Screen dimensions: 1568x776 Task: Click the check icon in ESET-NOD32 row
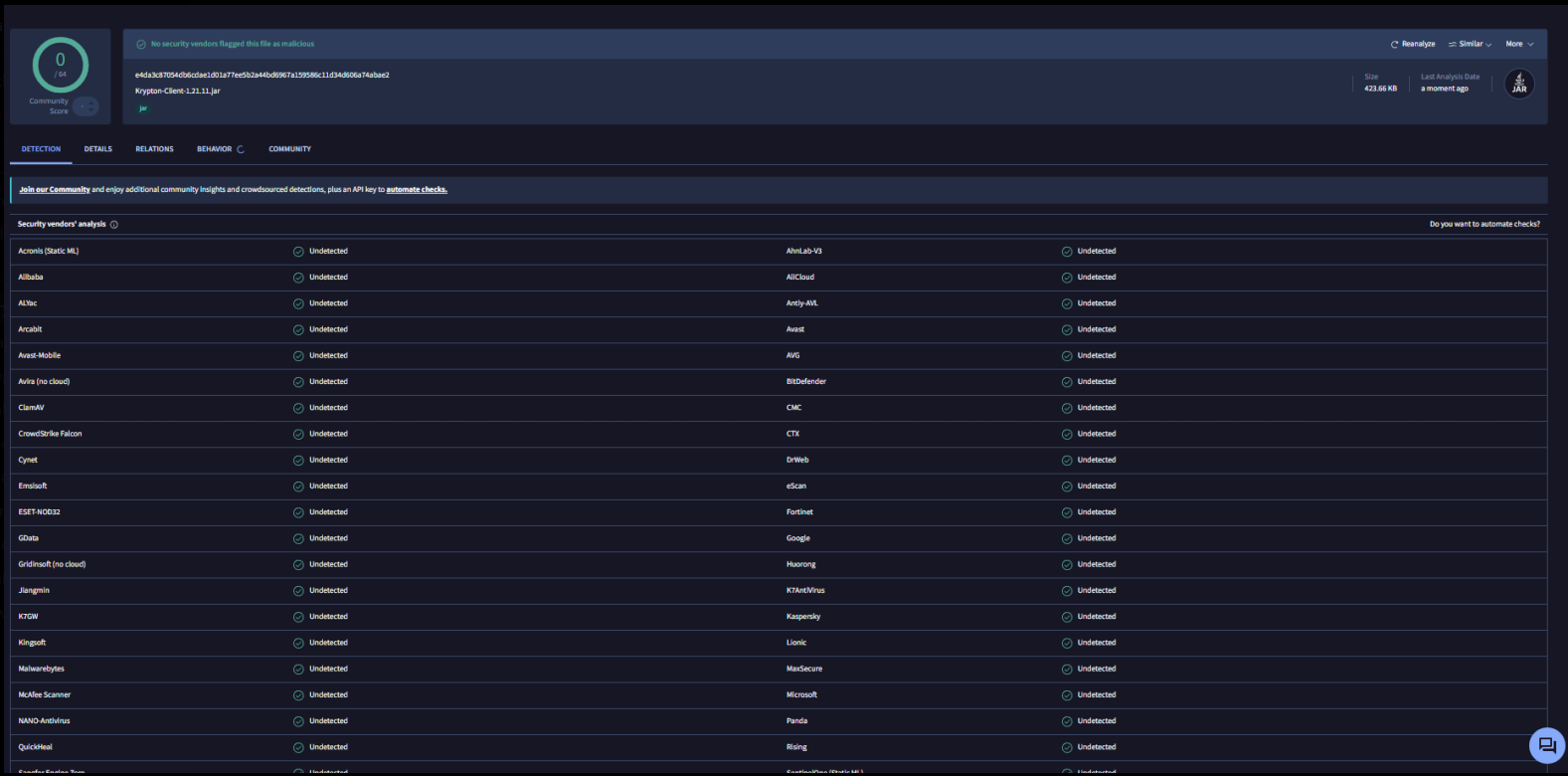(298, 512)
